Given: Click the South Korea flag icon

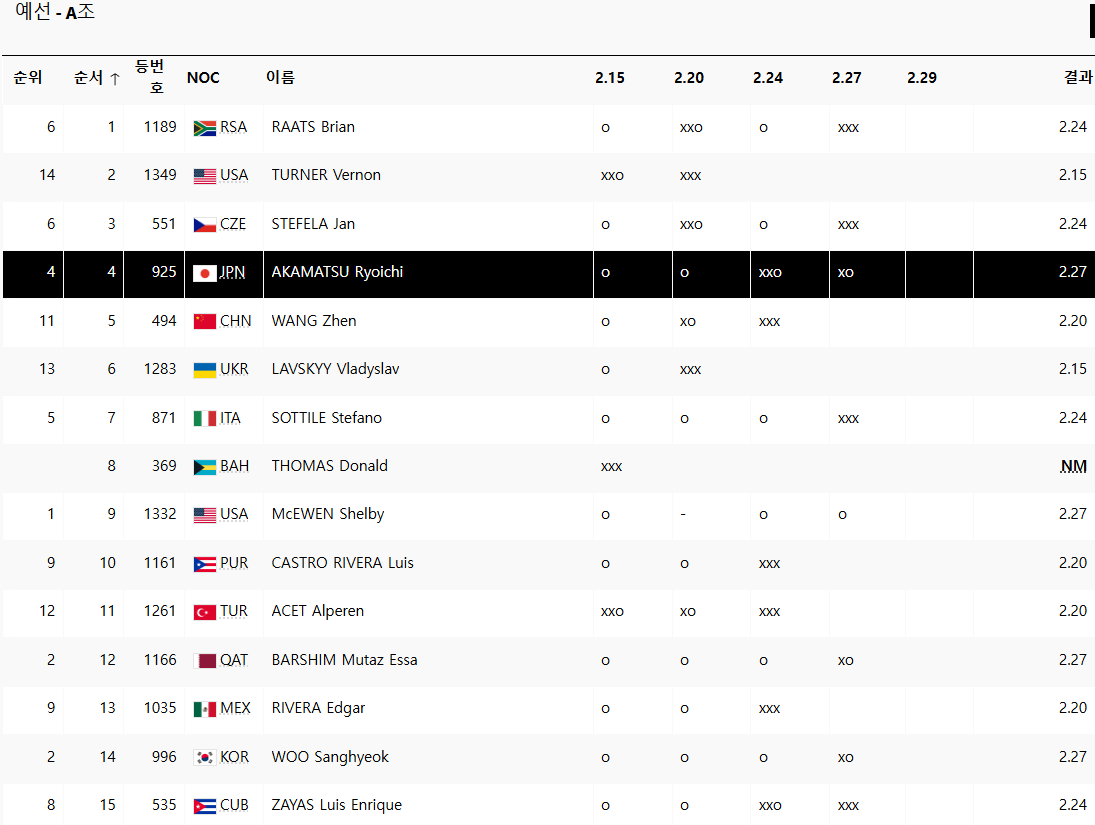Looking at the screenshot, I should (204, 758).
